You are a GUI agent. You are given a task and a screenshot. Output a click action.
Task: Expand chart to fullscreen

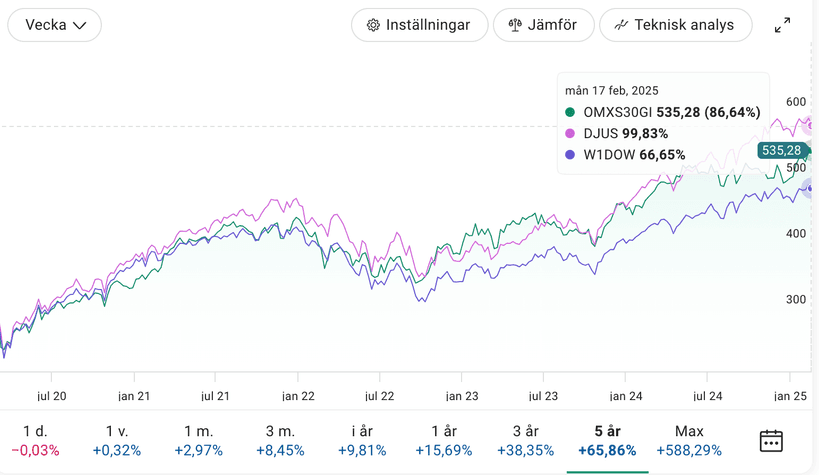[783, 25]
